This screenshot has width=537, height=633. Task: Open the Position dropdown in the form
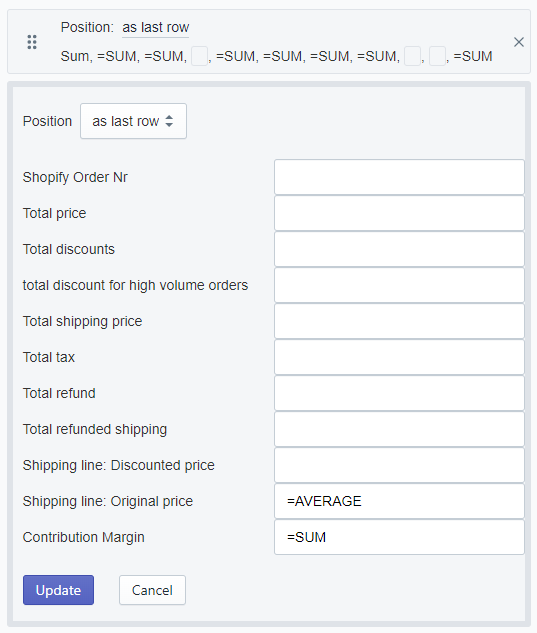133,121
